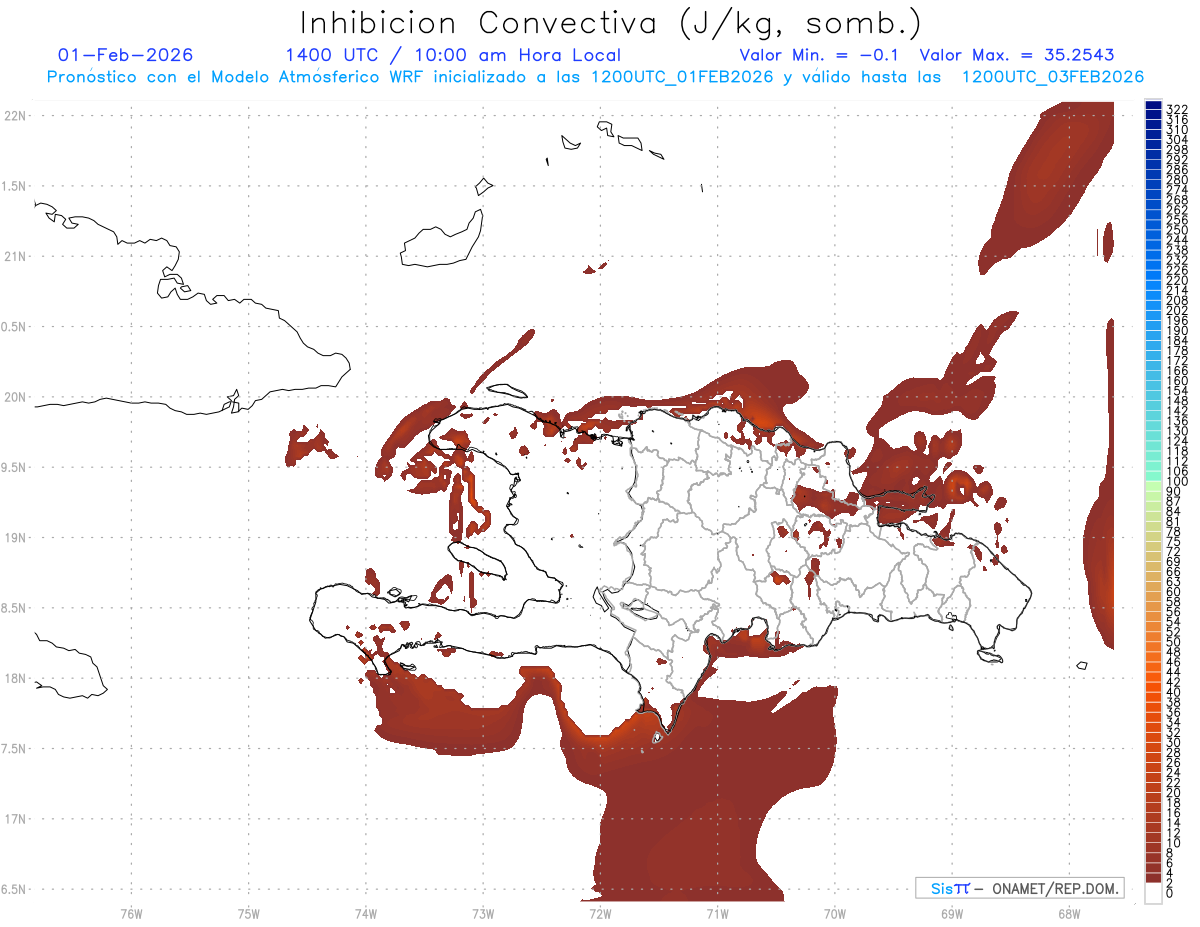Screen dimensions: 1200x927
Task: Click the '71W' longitude label
Action: coord(717,913)
